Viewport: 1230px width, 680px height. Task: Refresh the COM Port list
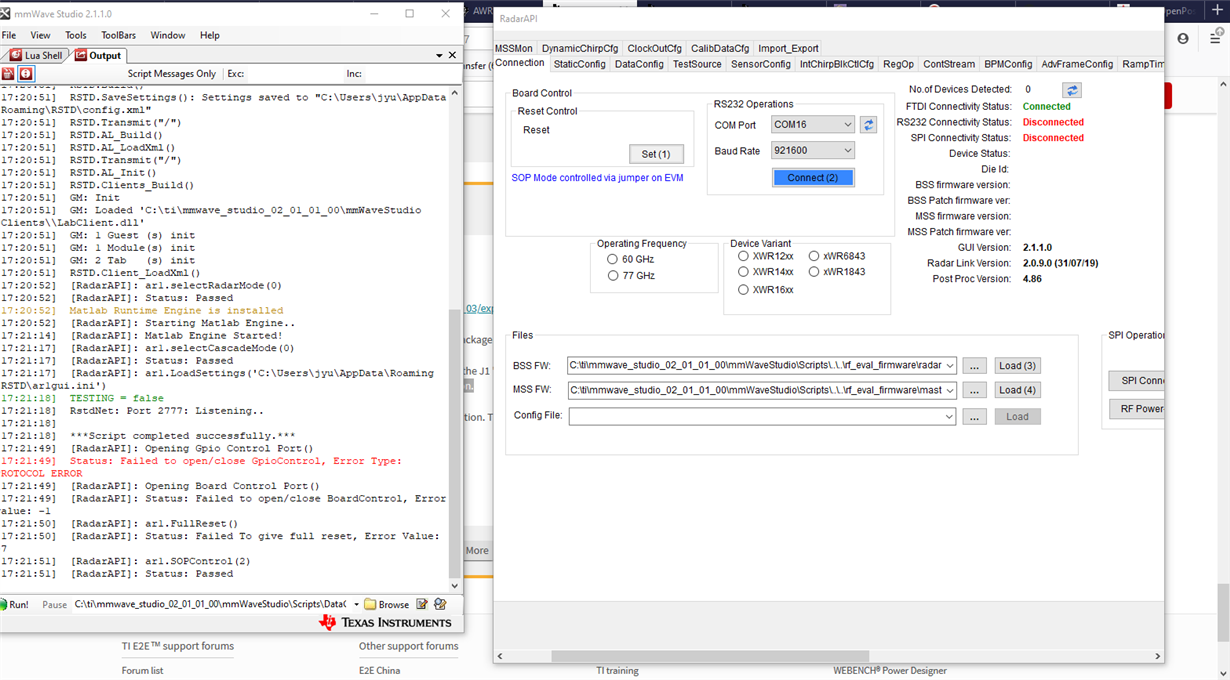869,125
